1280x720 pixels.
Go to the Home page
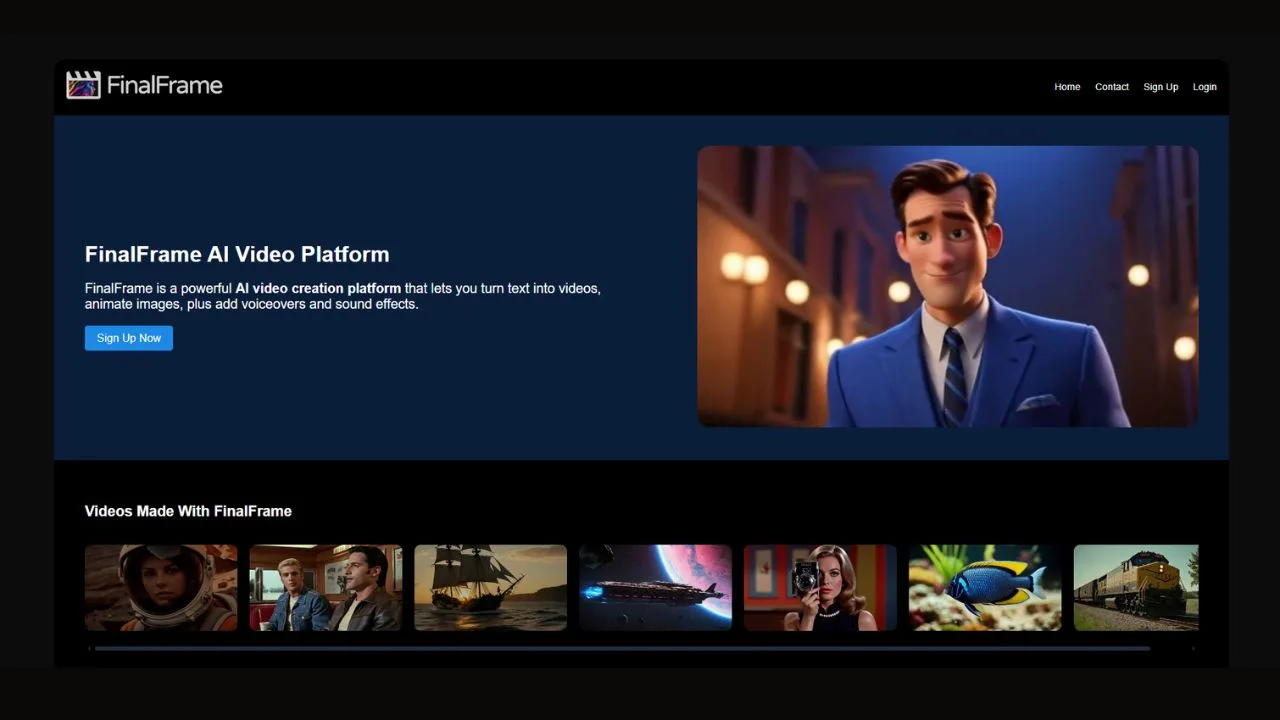1067,87
